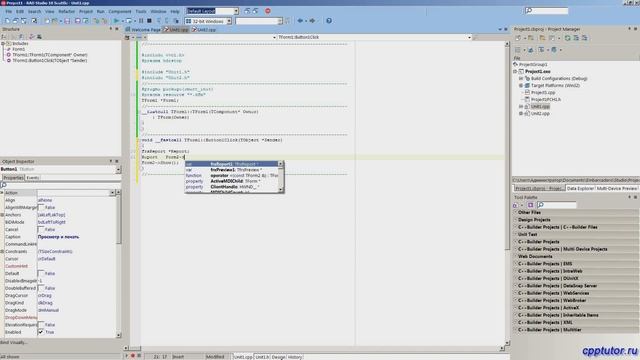This screenshot has height=360, width=640.
Task: Click the red record macro icon in status bar
Action: pos(133,356)
